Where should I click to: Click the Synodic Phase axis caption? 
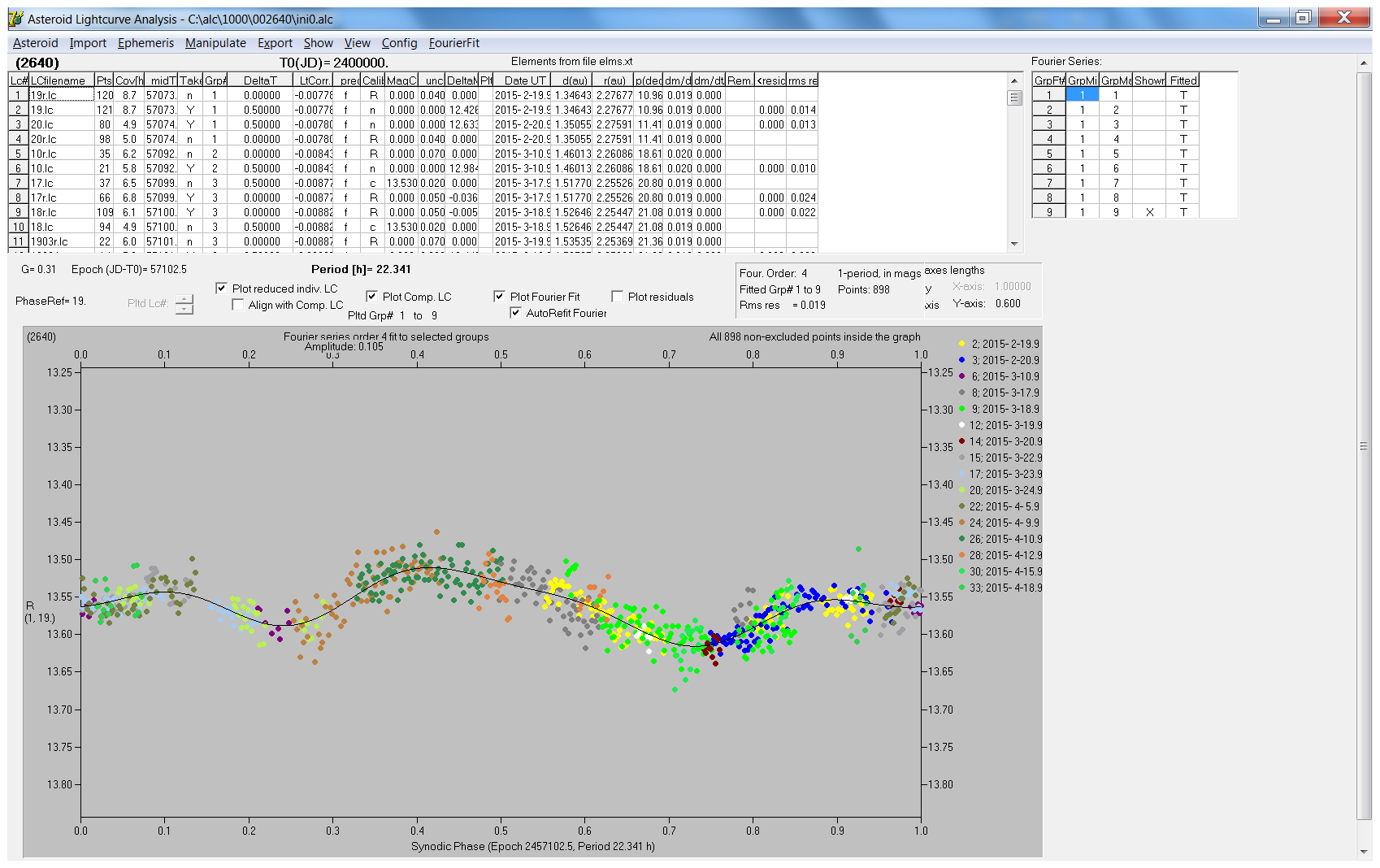click(533, 846)
